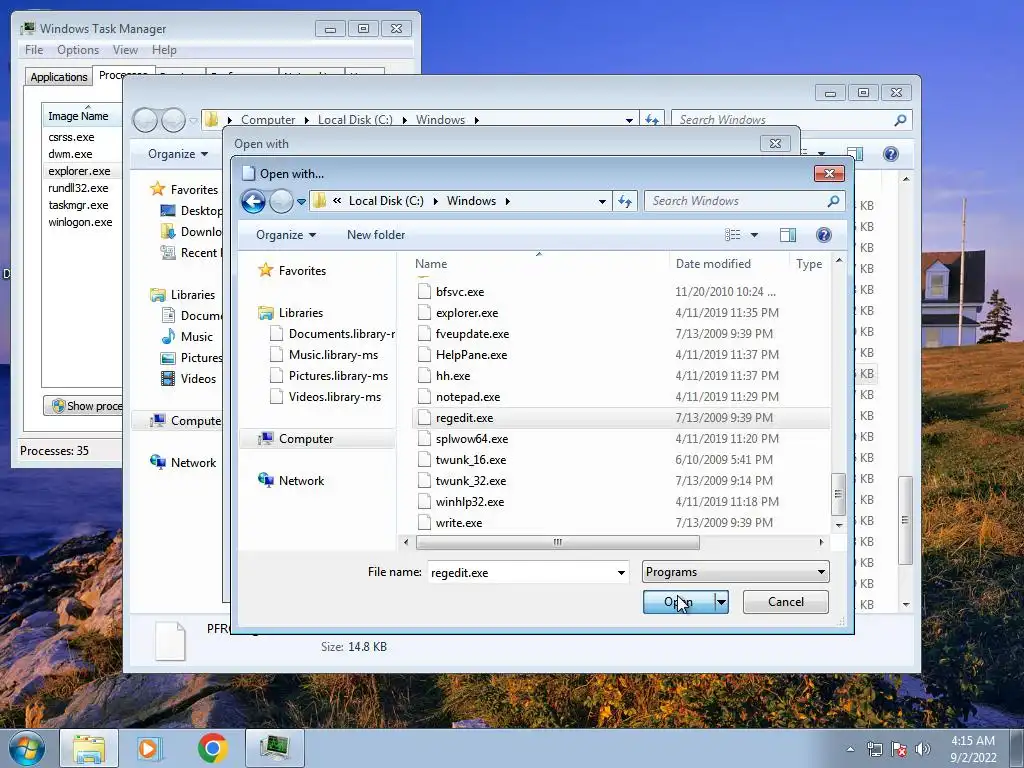
Task: Click Show processes from all users button
Action: click(84, 406)
